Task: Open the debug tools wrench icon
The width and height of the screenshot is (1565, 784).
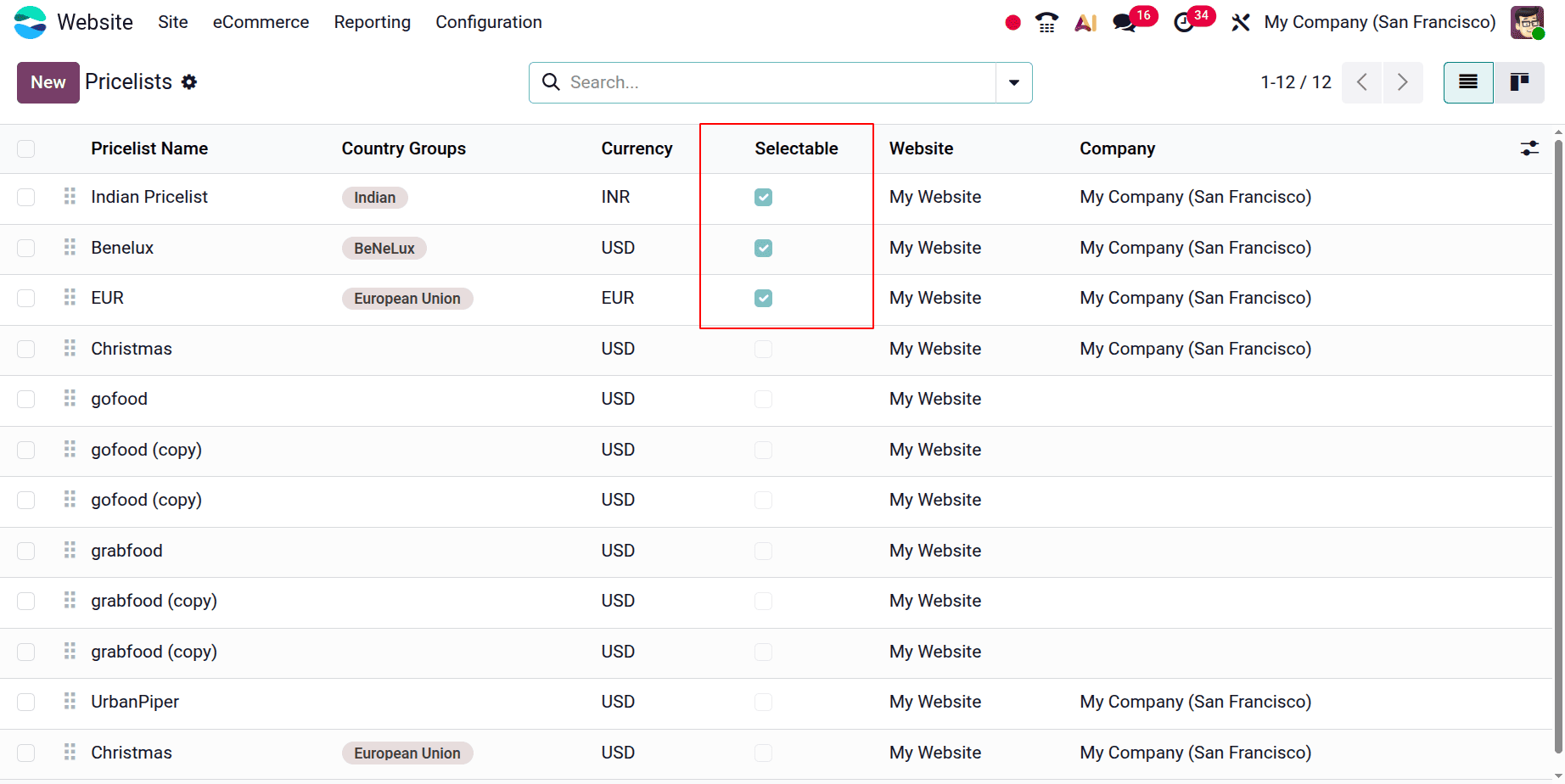Action: tap(1241, 23)
